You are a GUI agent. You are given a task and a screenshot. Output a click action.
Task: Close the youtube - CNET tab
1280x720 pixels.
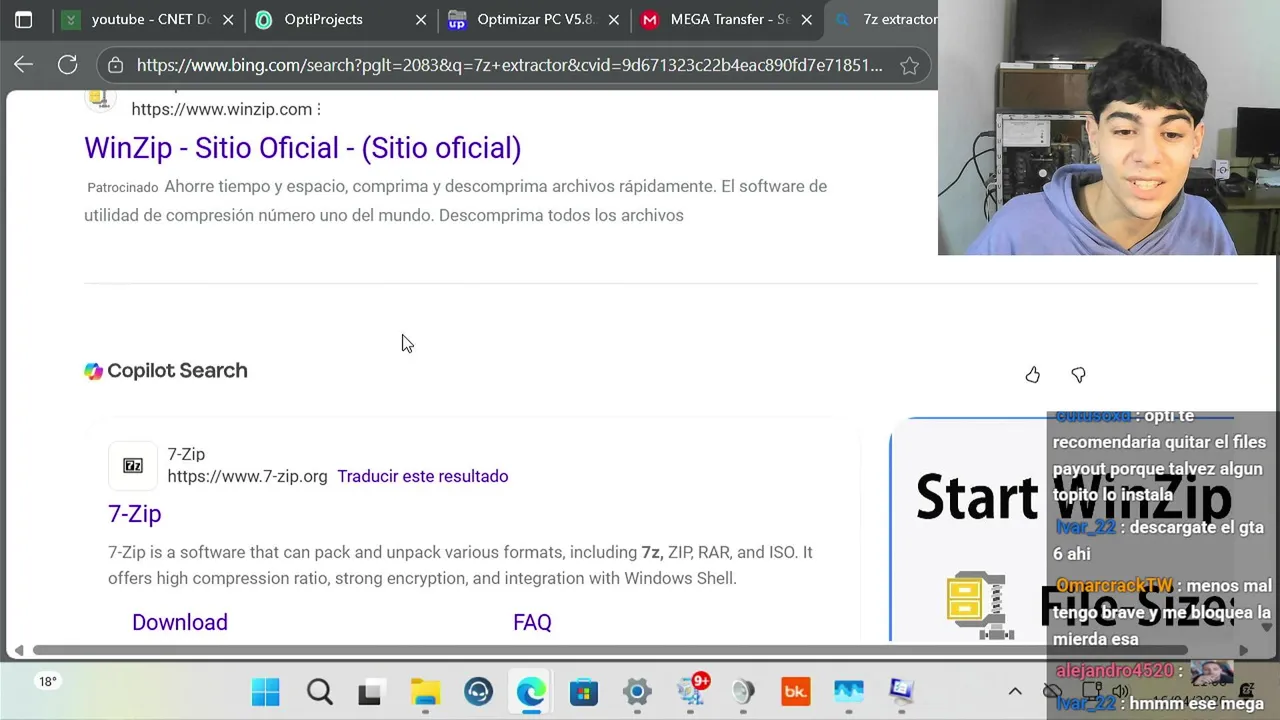228,20
